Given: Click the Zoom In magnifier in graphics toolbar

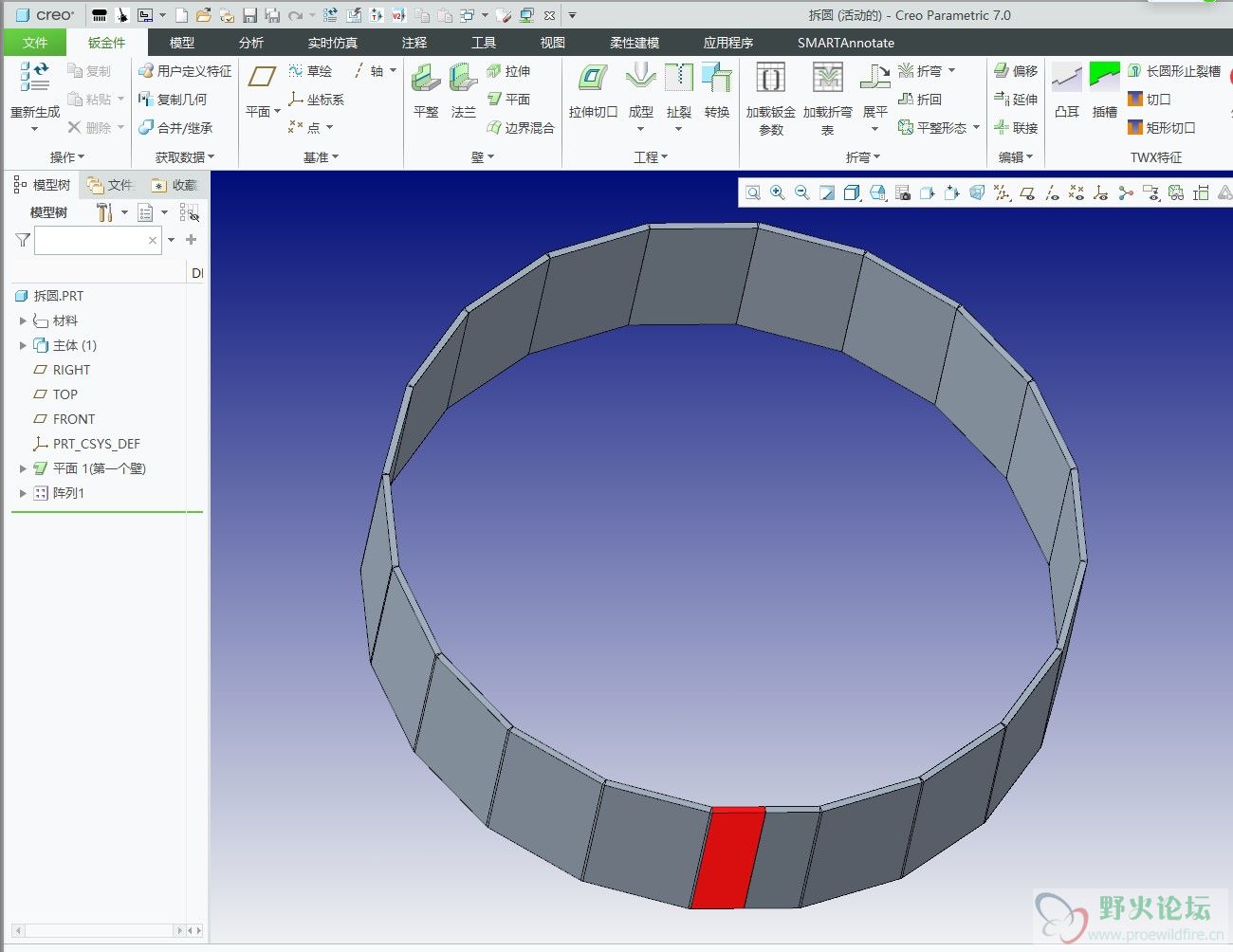Looking at the screenshot, I should pos(778,192).
